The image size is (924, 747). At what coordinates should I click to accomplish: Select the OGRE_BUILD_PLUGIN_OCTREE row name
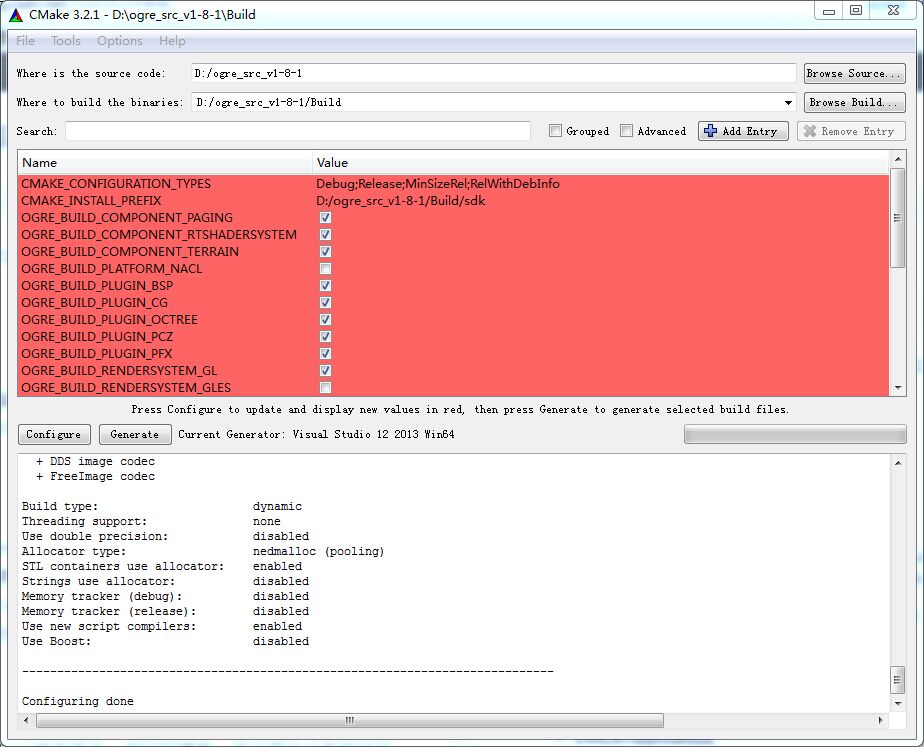click(x=110, y=320)
